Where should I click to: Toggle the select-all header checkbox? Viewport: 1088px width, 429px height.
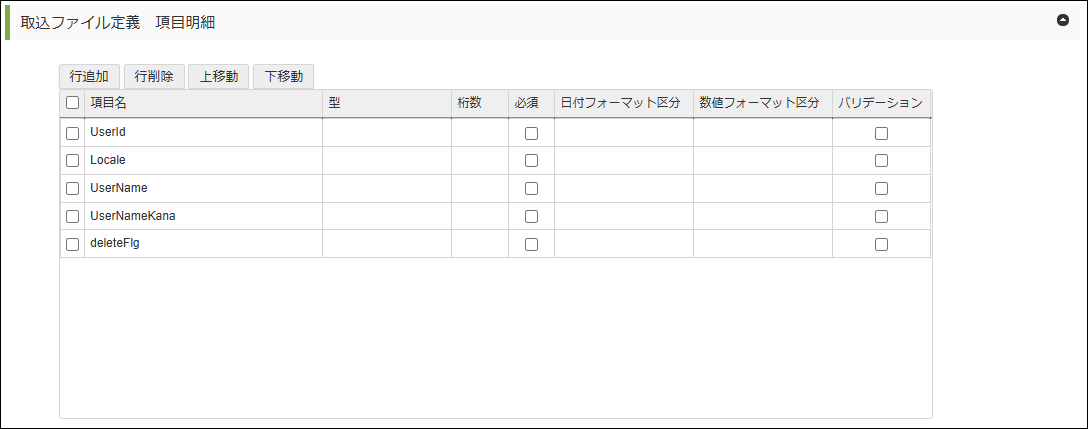72,103
